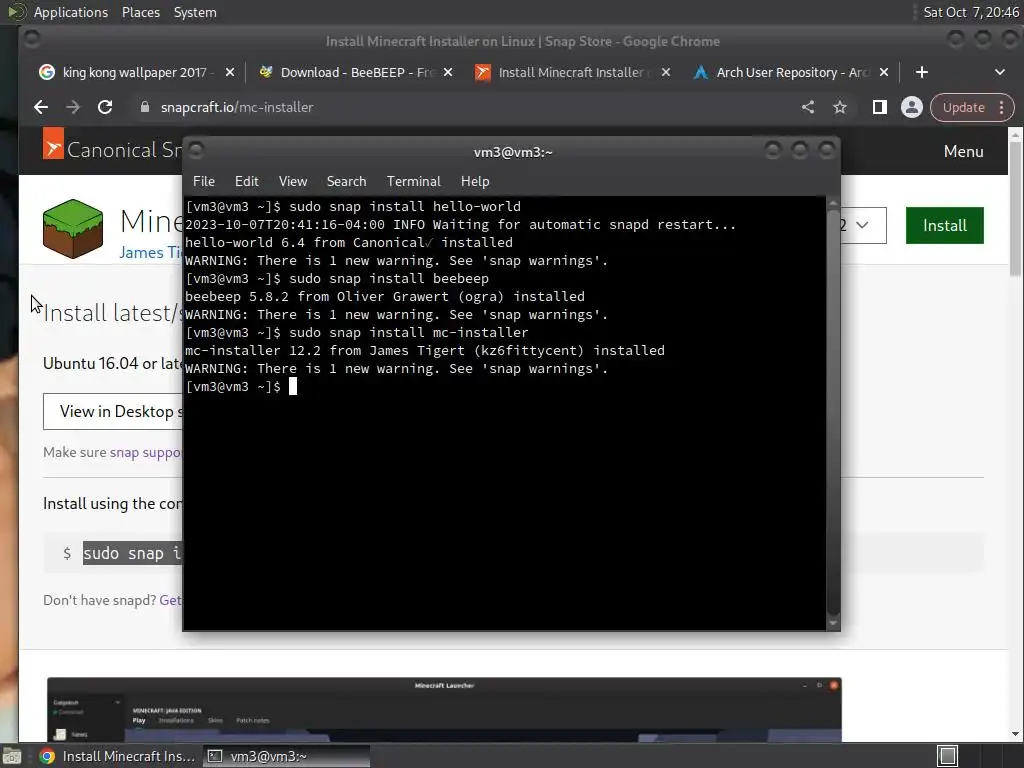The image size is (1024, 768).
Task: Activate vm3@vm3:~ taskbar item
Action: (x=287, y=756)
